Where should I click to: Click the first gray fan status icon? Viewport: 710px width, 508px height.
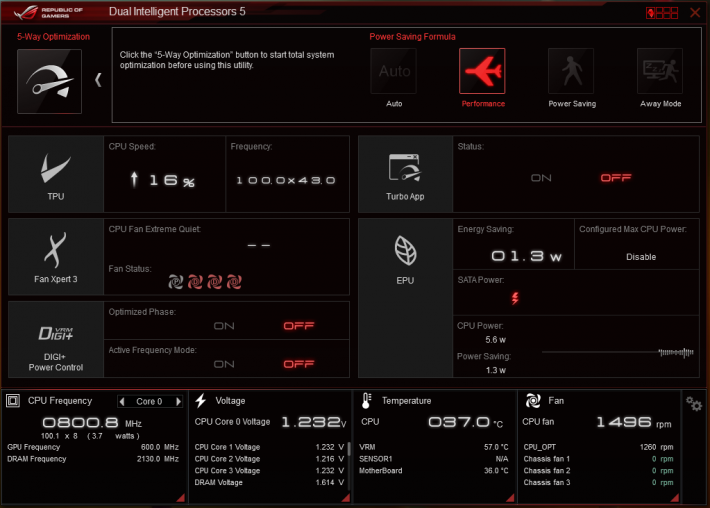tap(176, 282)
